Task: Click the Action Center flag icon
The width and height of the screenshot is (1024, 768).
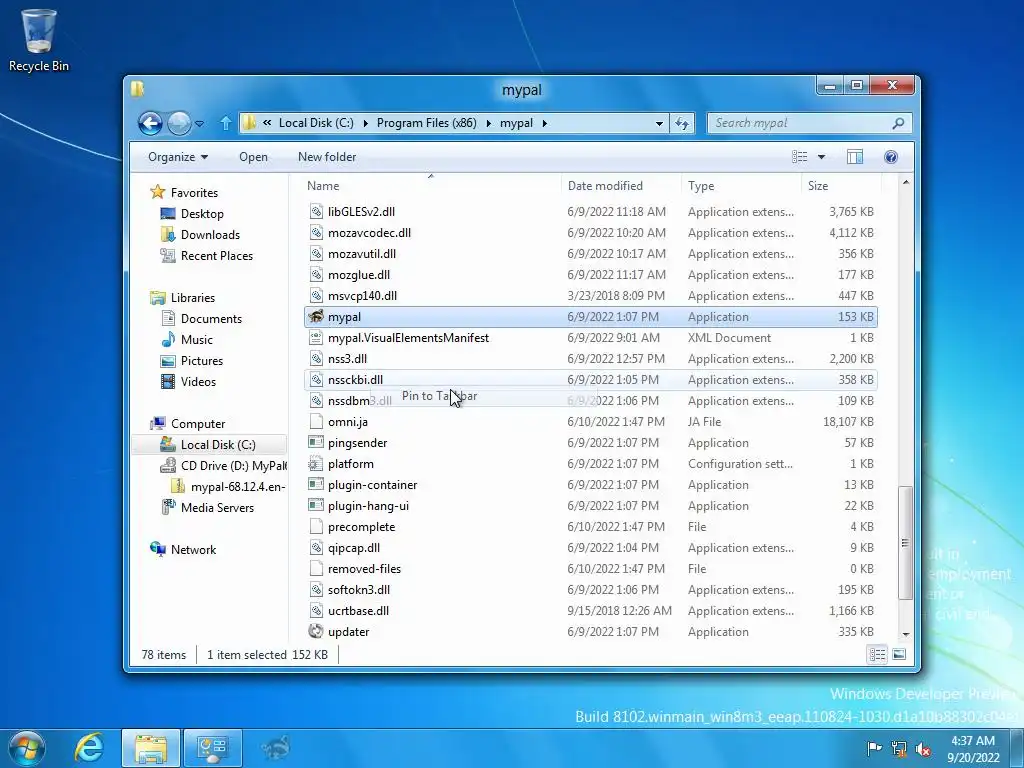Action: [874, 748]
